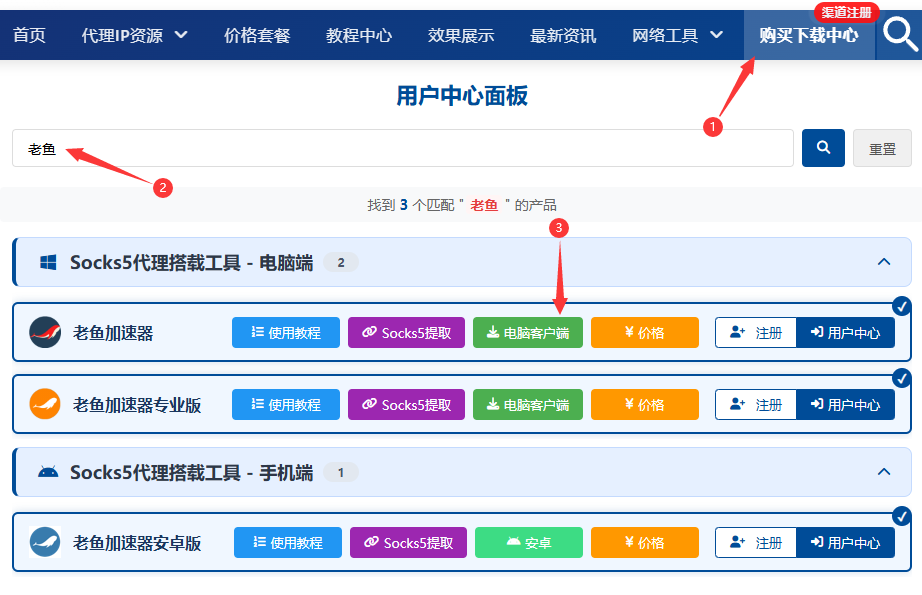The width and height of the screenshot is (922, 595).
Task: Click the 老鱼加速器专业版 orange whale logo
Action: pyautogui.click(x=45, y=404)
